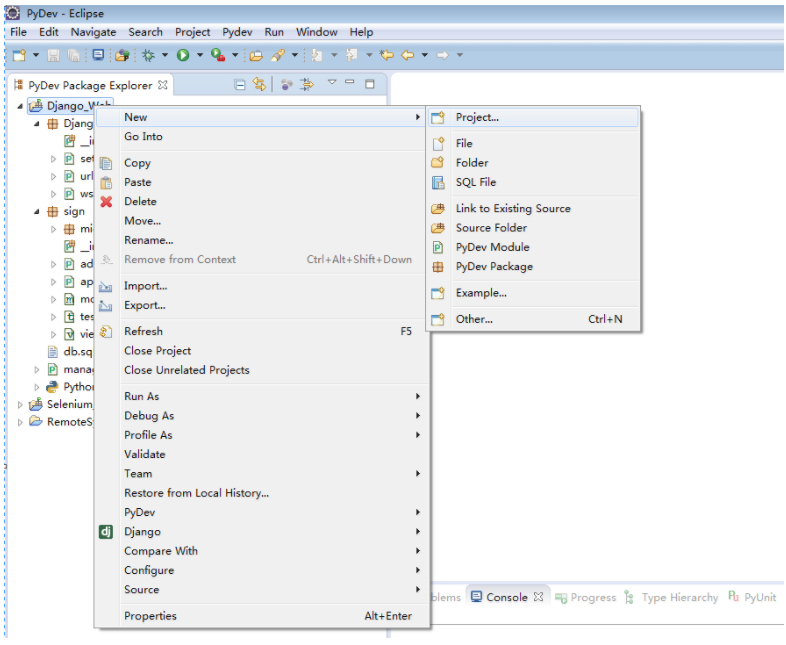The height and width of the screenshot is (645, 786).
Task: Select Link to Existing Source
Action: coord(533,208)
